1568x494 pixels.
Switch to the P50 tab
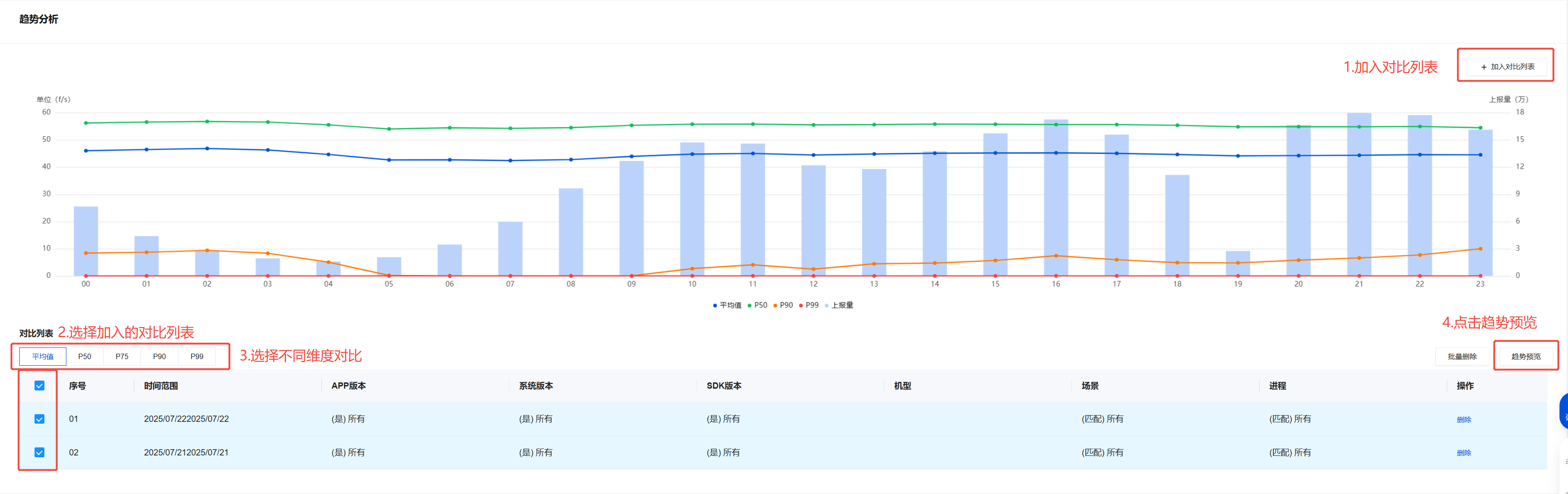click(85, 356)
